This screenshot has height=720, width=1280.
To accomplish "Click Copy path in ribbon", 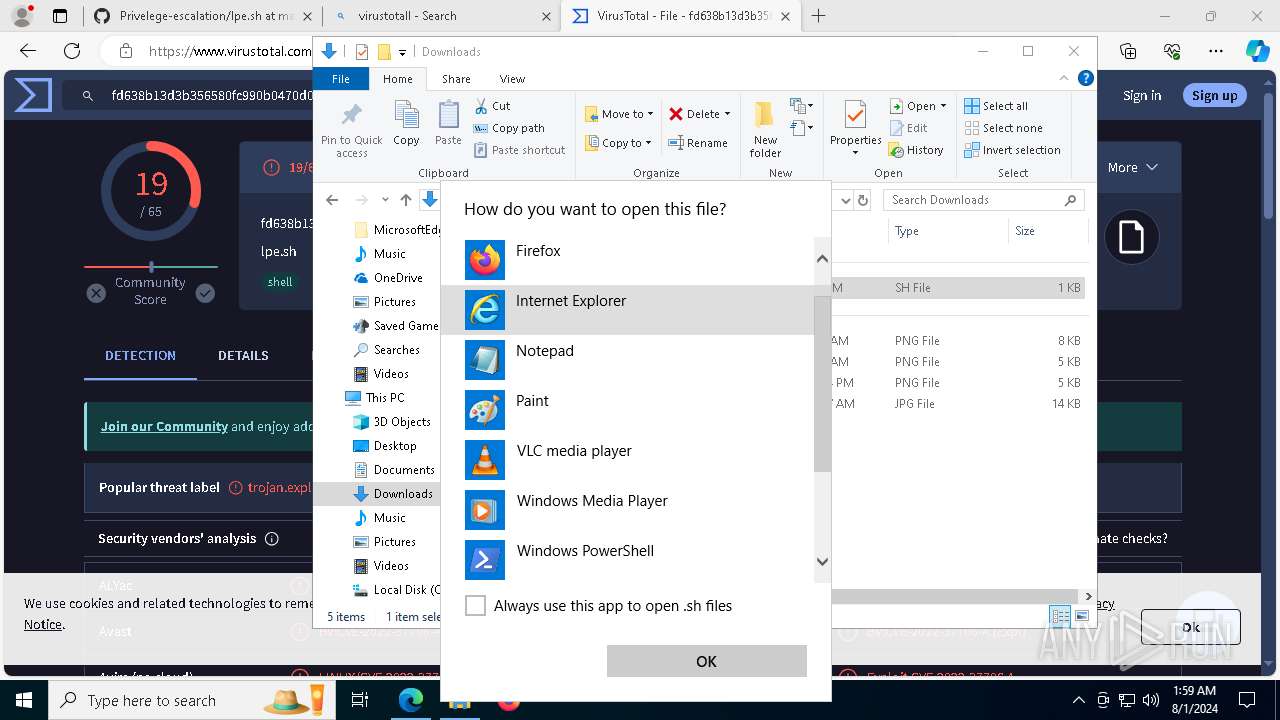I will click(509, 128).
